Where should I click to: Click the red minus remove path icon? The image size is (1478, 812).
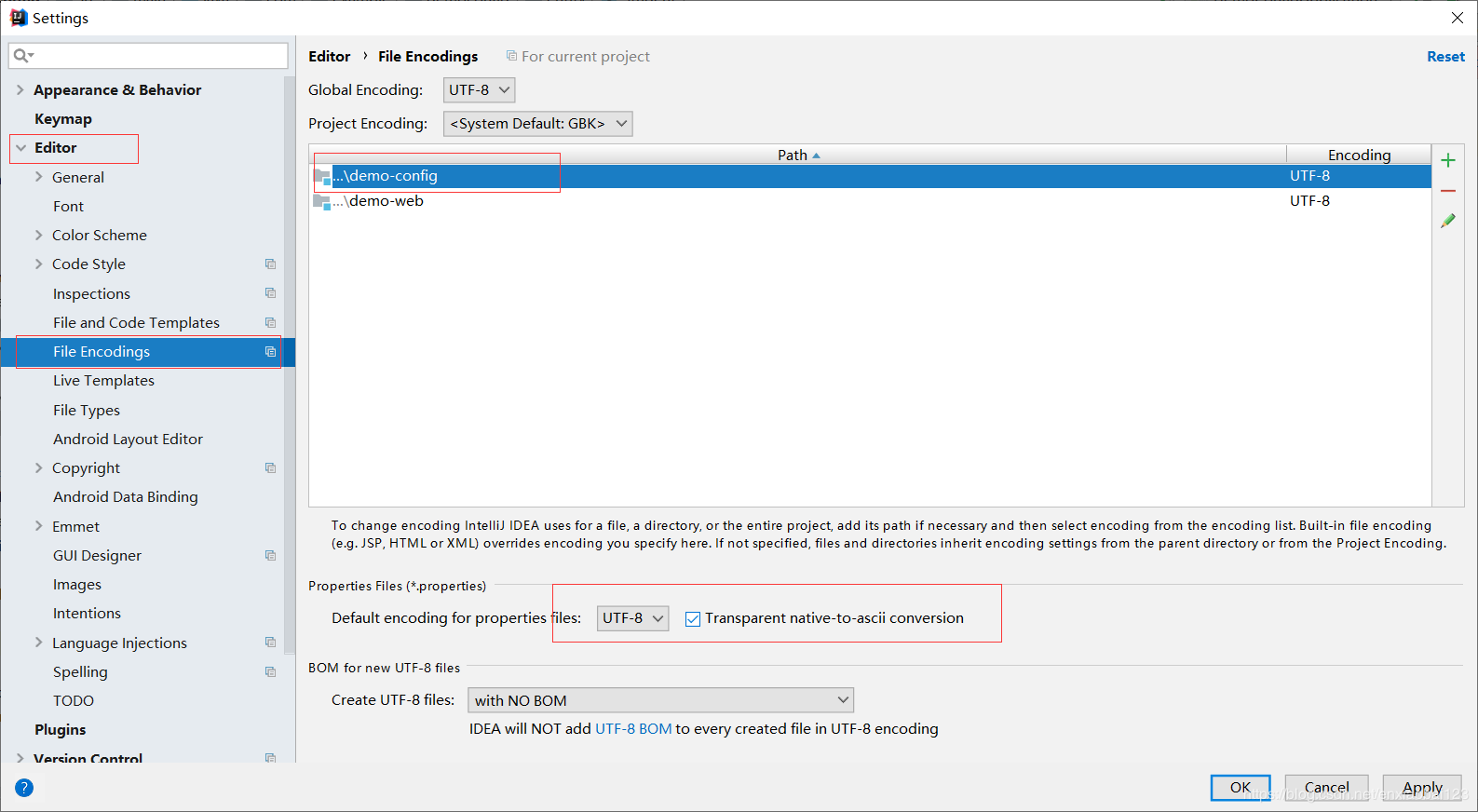(x=1448, y=191)
